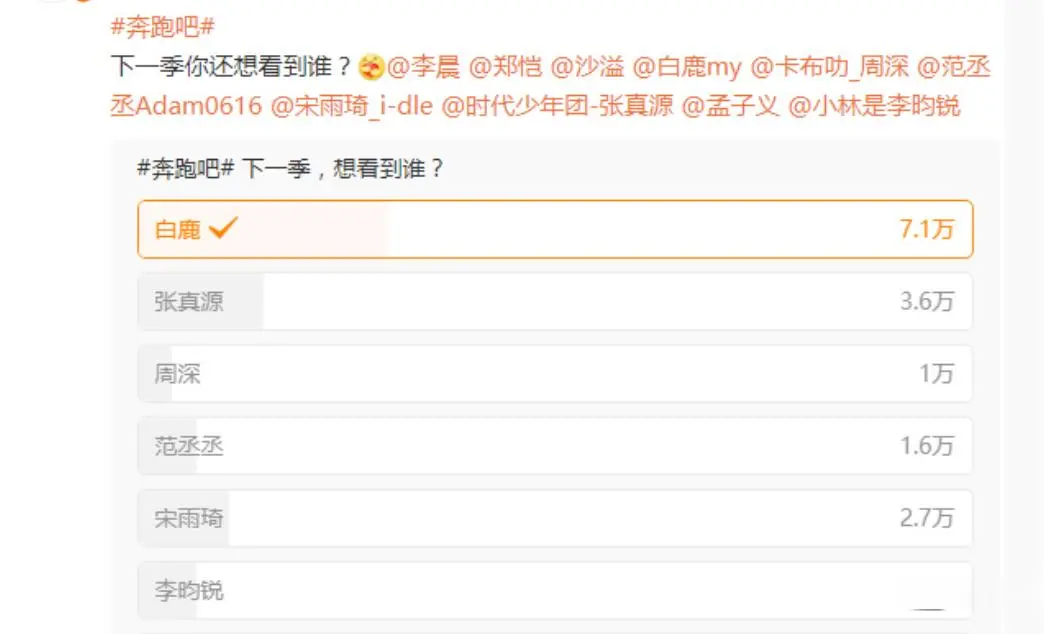Open the @沙溢 mention link
Image resolution: width=1044 pixels, height=634 pixels.
coord(587,67)
